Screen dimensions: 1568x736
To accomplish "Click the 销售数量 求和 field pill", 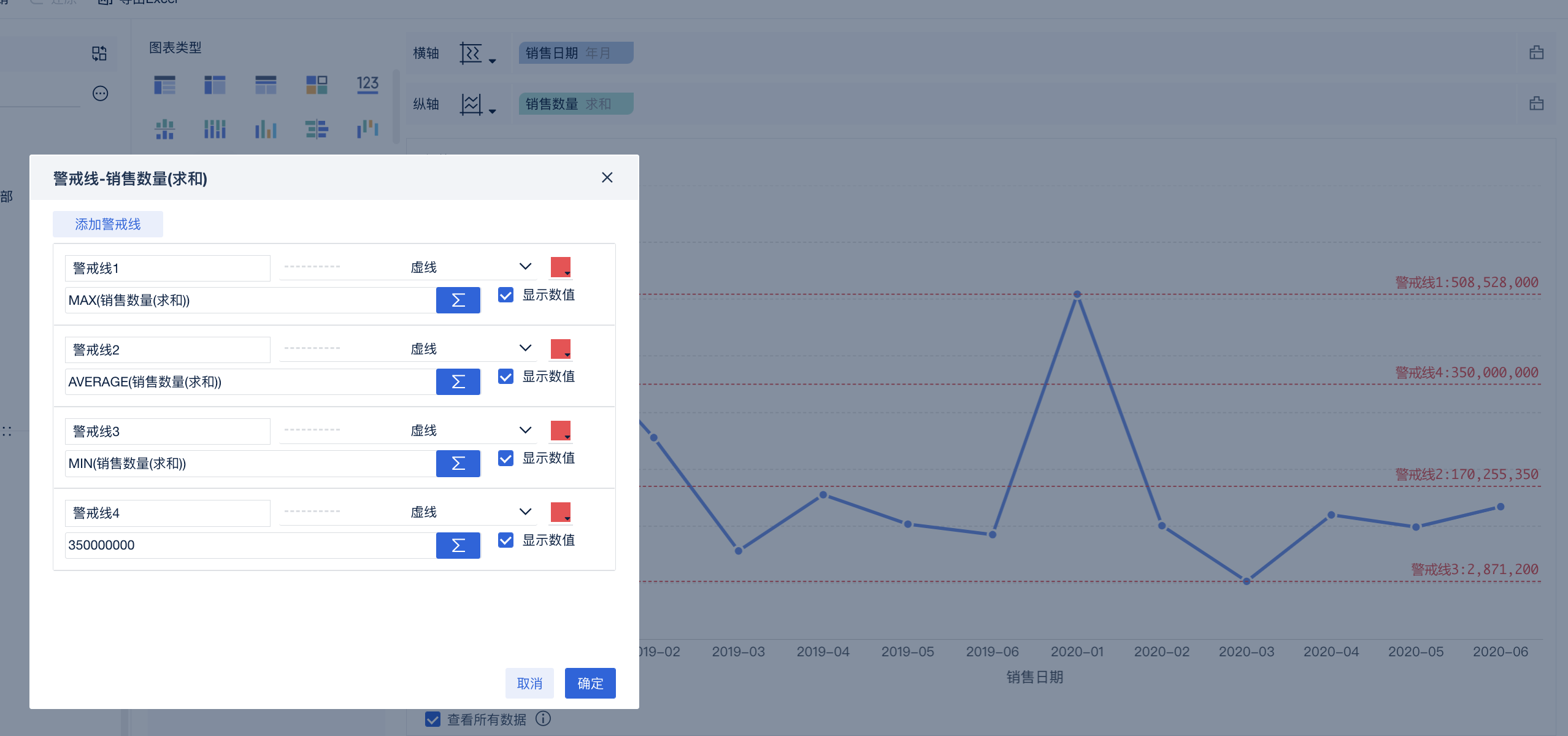I will pyautogui.click(x=575, y=104).
